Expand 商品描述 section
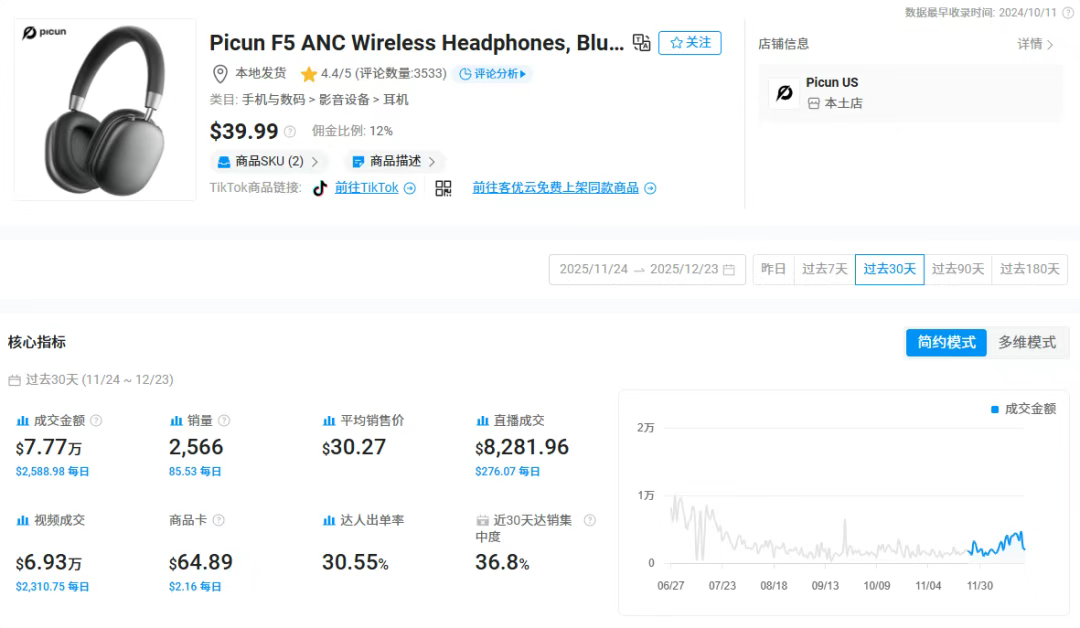 pos(395,161)
